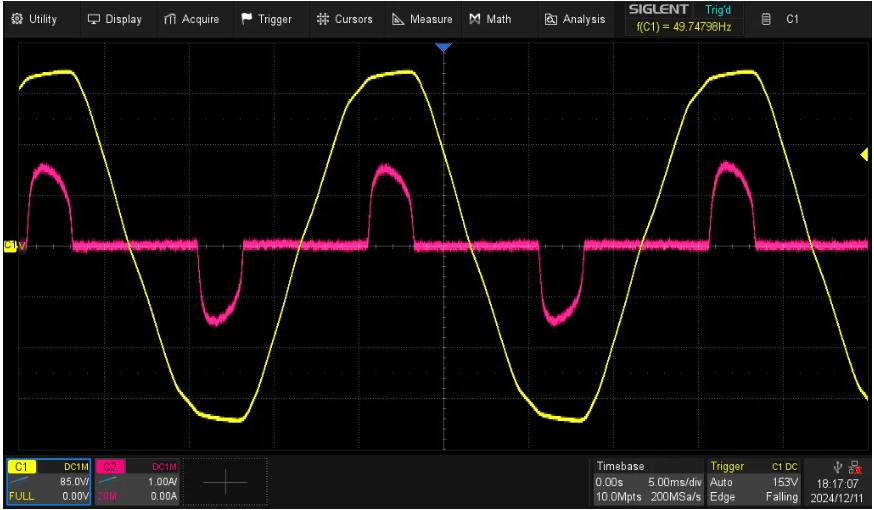Click C1 coupling label DC1M
The height and width of the screenshot is (510, 874).
click(76, 467)
